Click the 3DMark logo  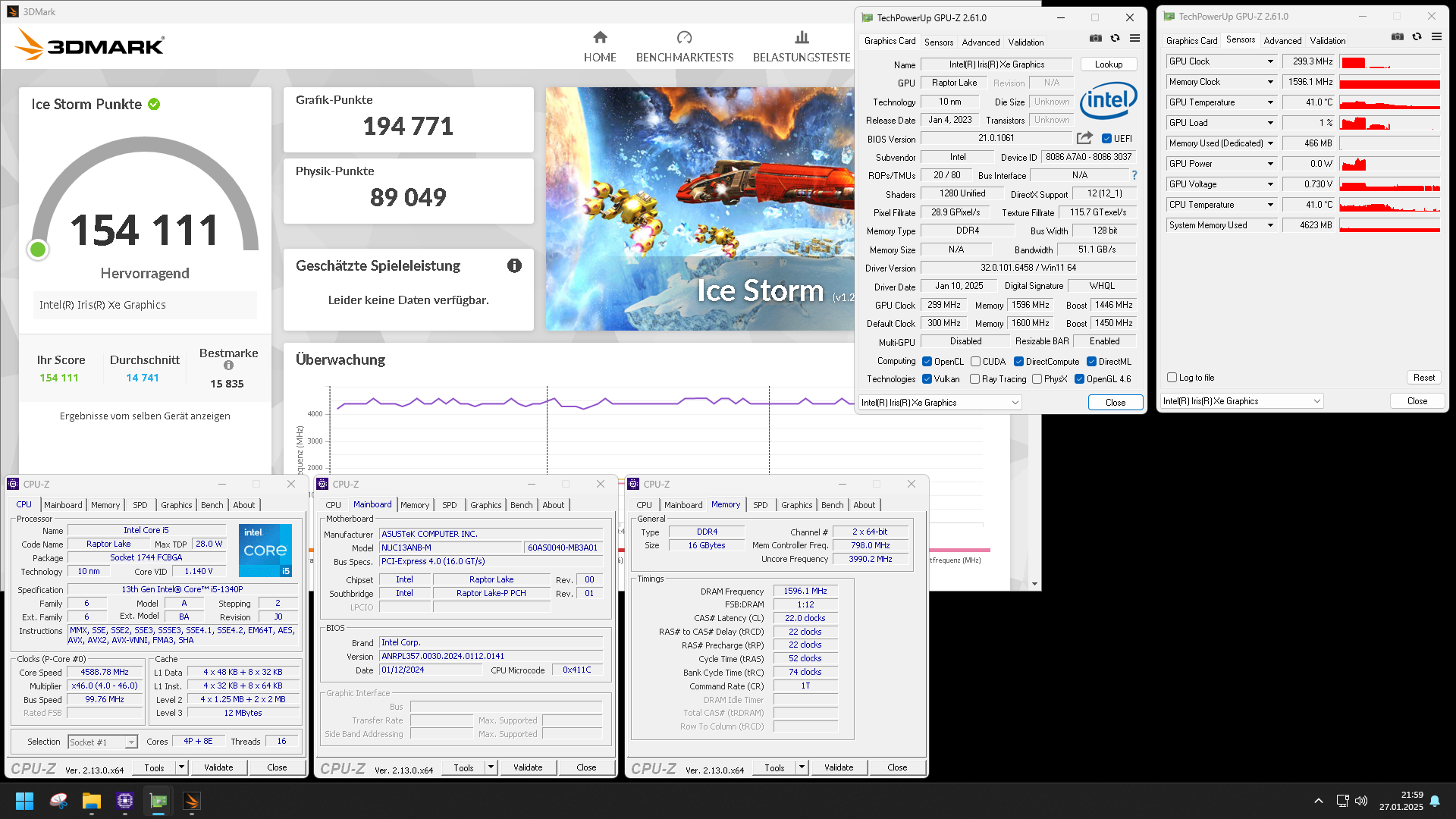(x=89, y=45)
